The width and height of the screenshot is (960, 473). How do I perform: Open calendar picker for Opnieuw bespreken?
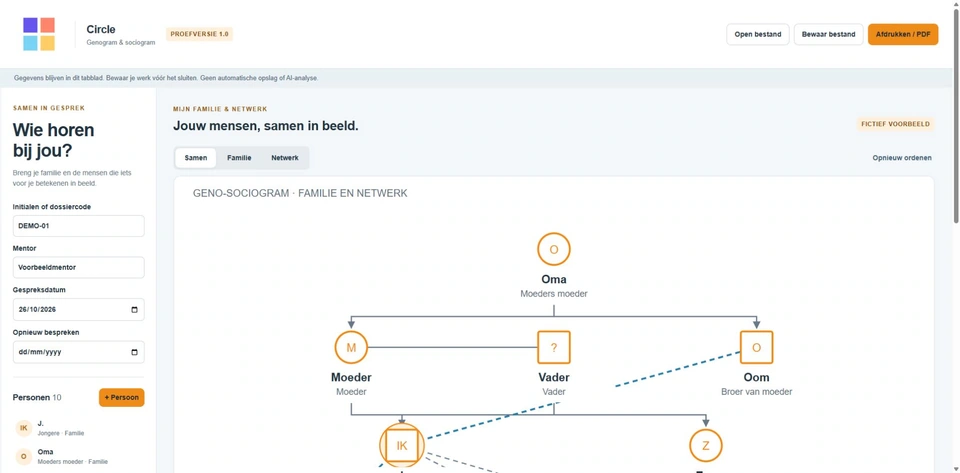pos(135,352)
